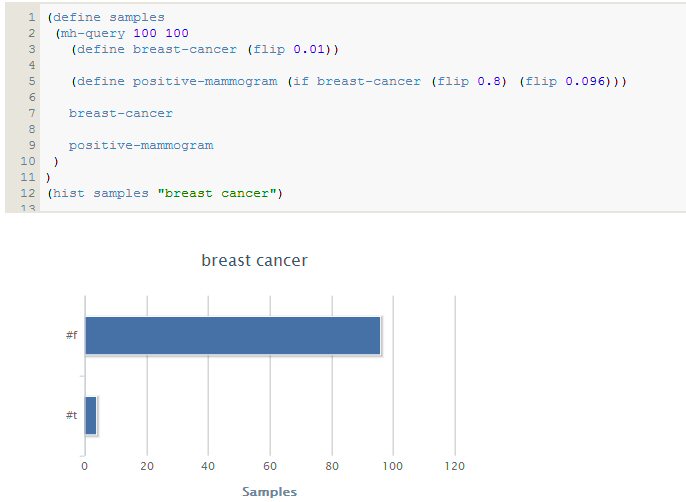Click the "flip 0.8" expression
Screen dimensions: 686x502
coord(472,81)
